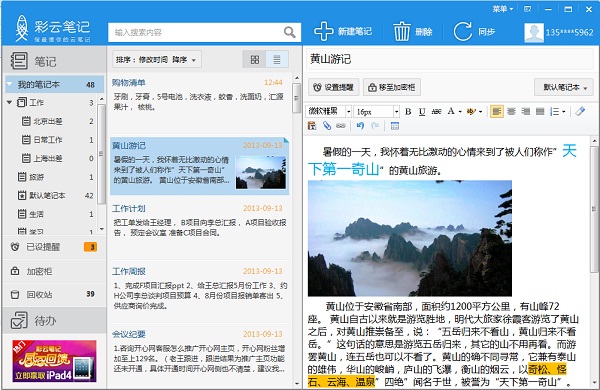Click the 设置提醒 reminder button
Viewport: 600px width, 390px height.
(333, 87)
